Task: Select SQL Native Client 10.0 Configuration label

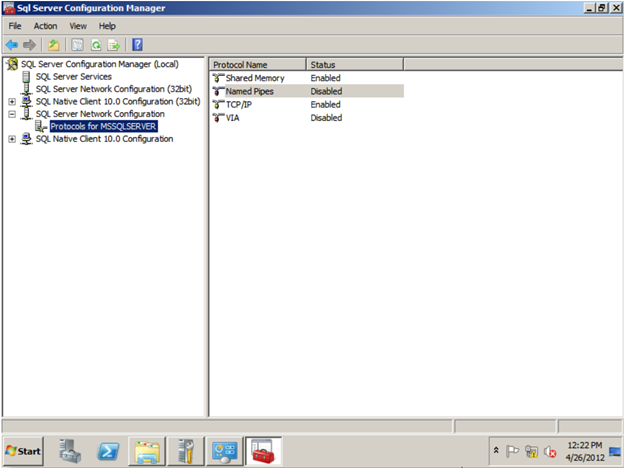Action: click(x=104, y=139)
